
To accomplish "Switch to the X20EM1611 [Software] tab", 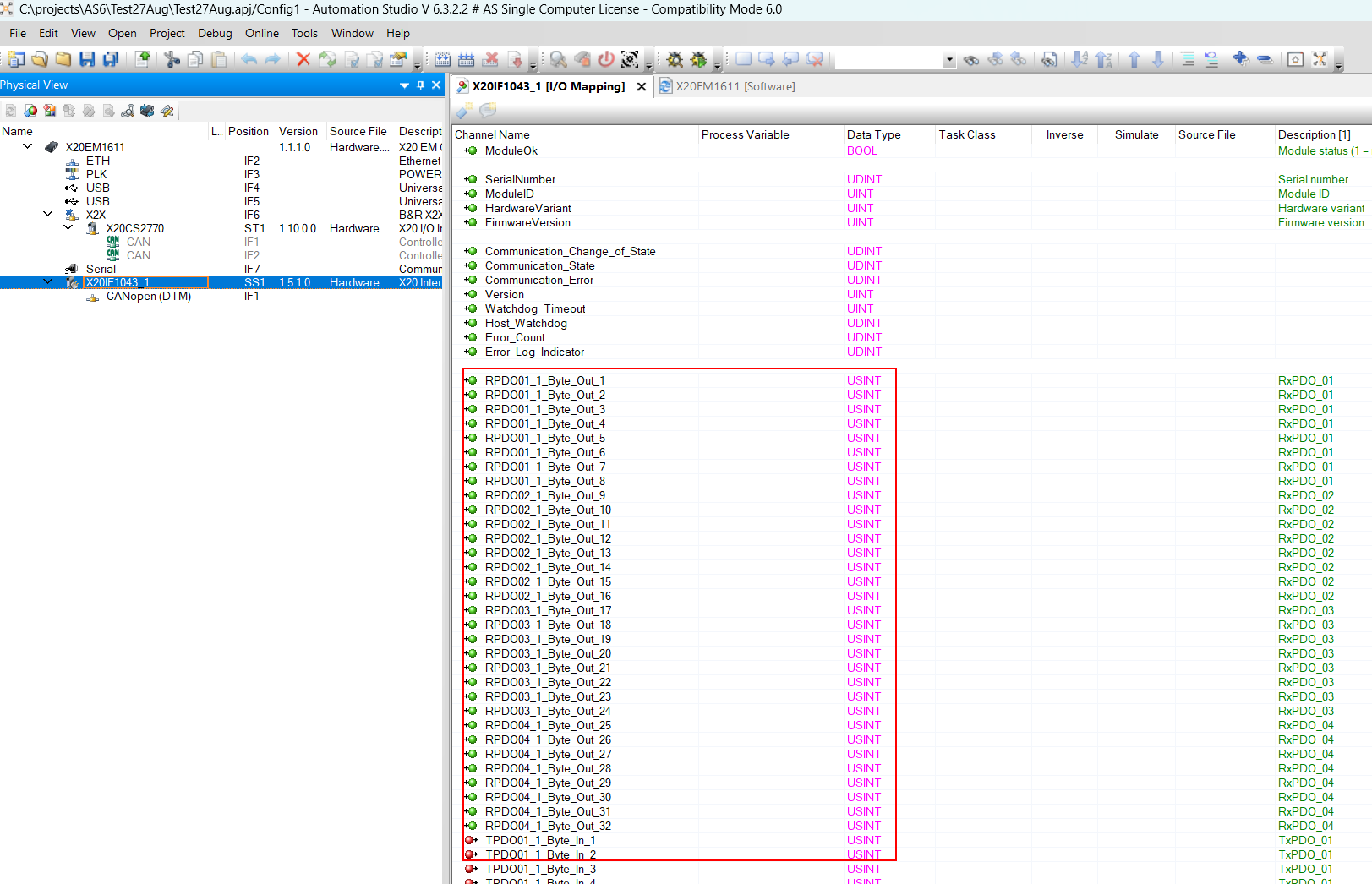I will (727, 86).
